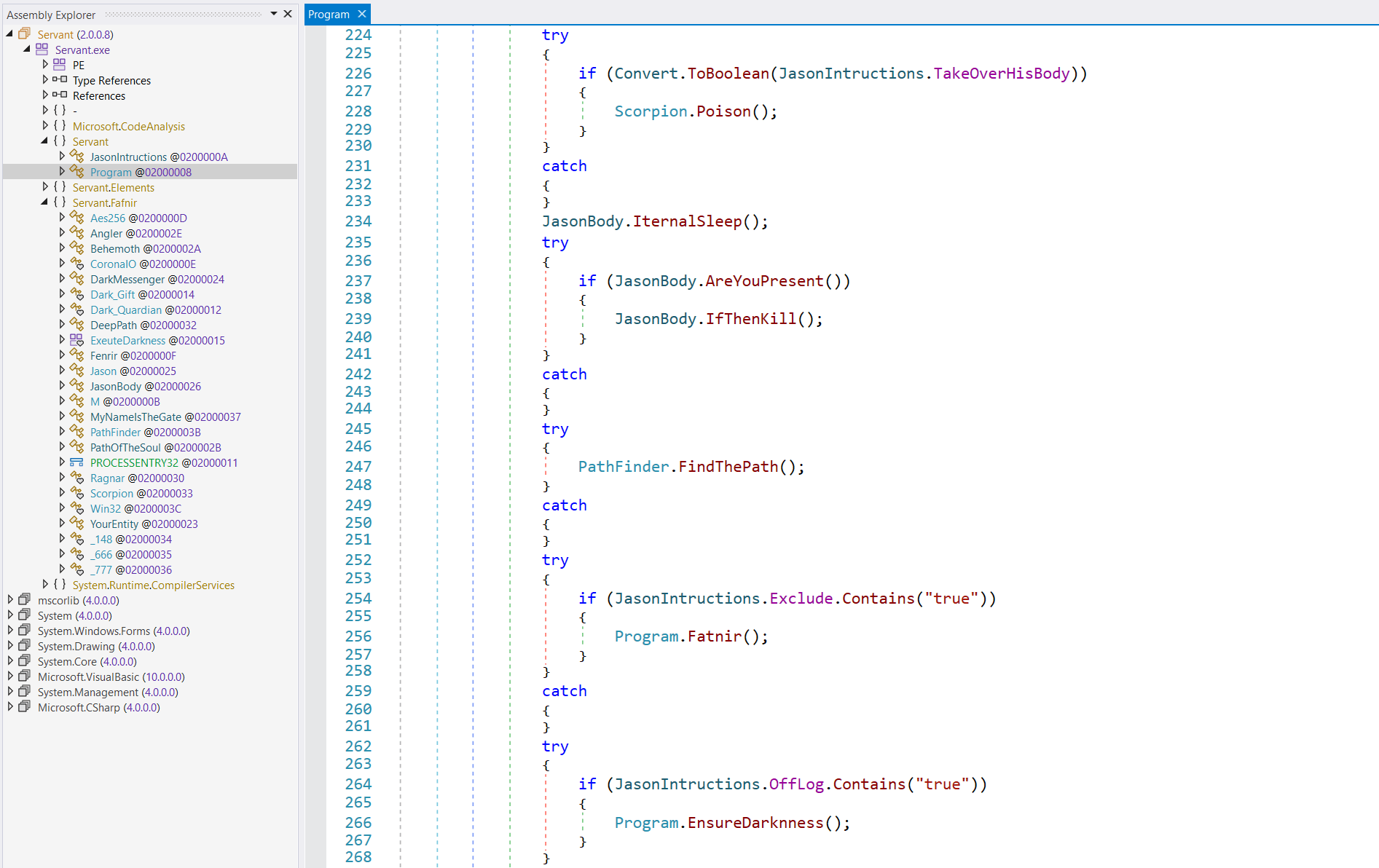The height and width of the screenshot is (868, 1379).
Task: Switch to the Program tab
Action: pyautogui.click(x=329, y=14)
